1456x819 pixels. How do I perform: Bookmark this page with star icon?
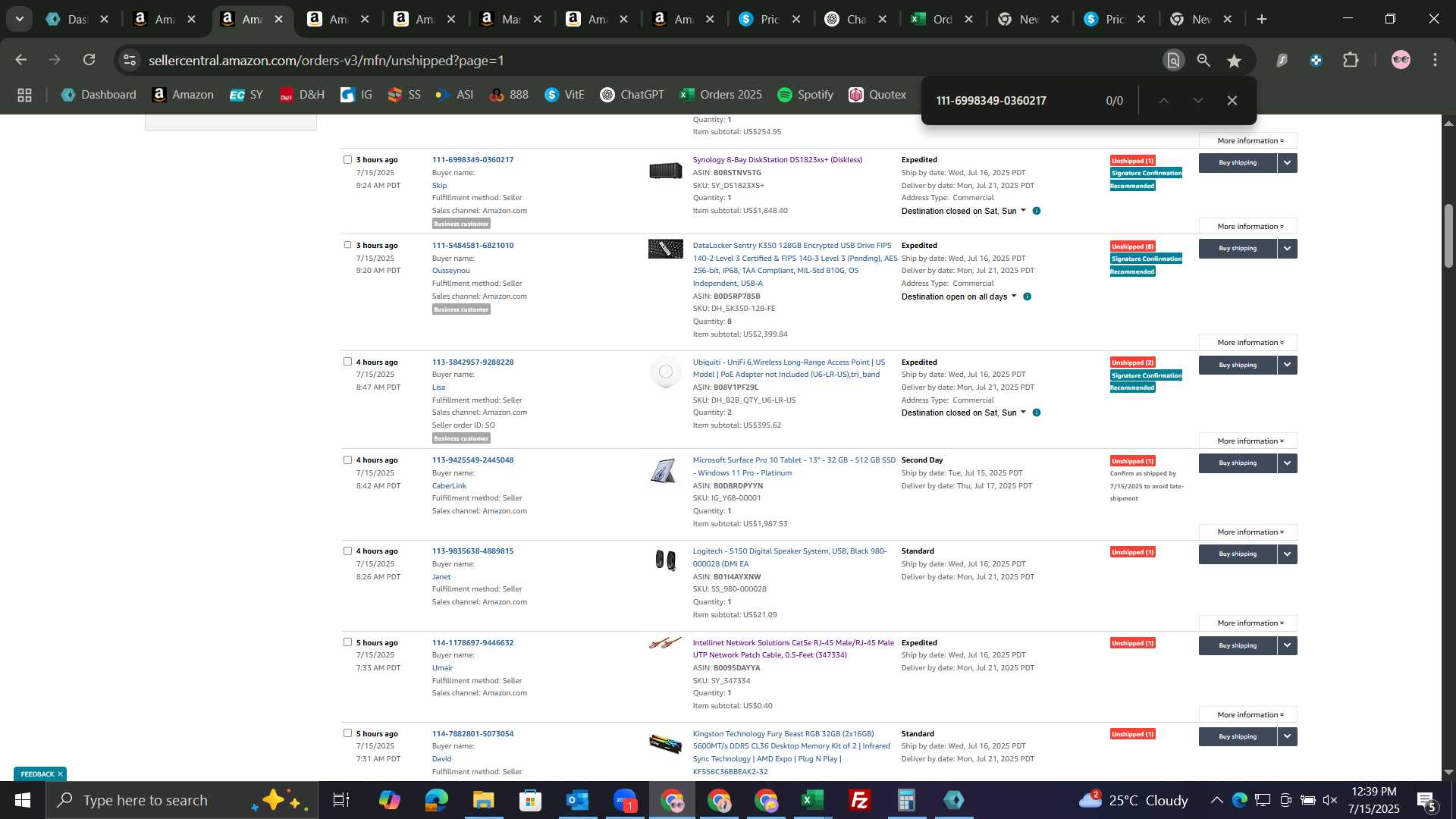(1235, 61)
